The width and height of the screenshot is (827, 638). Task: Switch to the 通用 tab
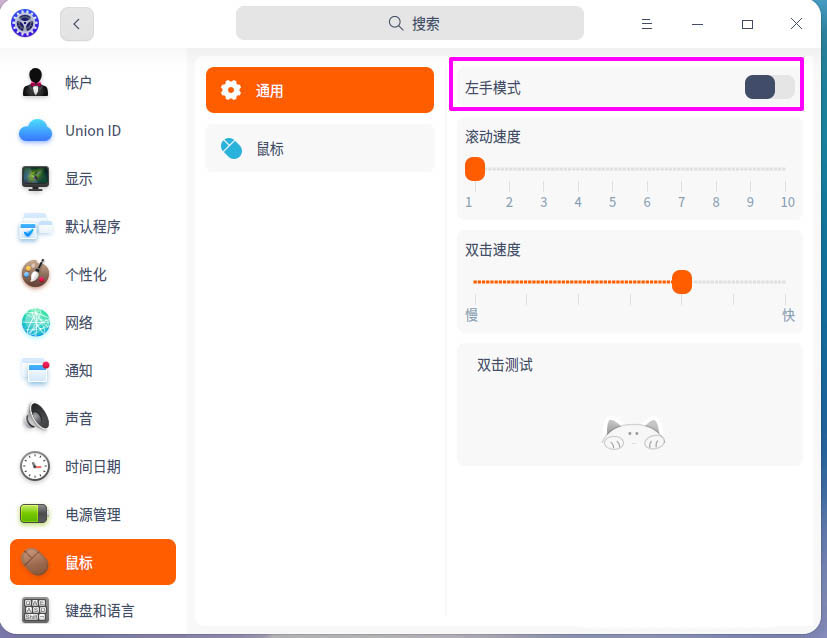319,89
